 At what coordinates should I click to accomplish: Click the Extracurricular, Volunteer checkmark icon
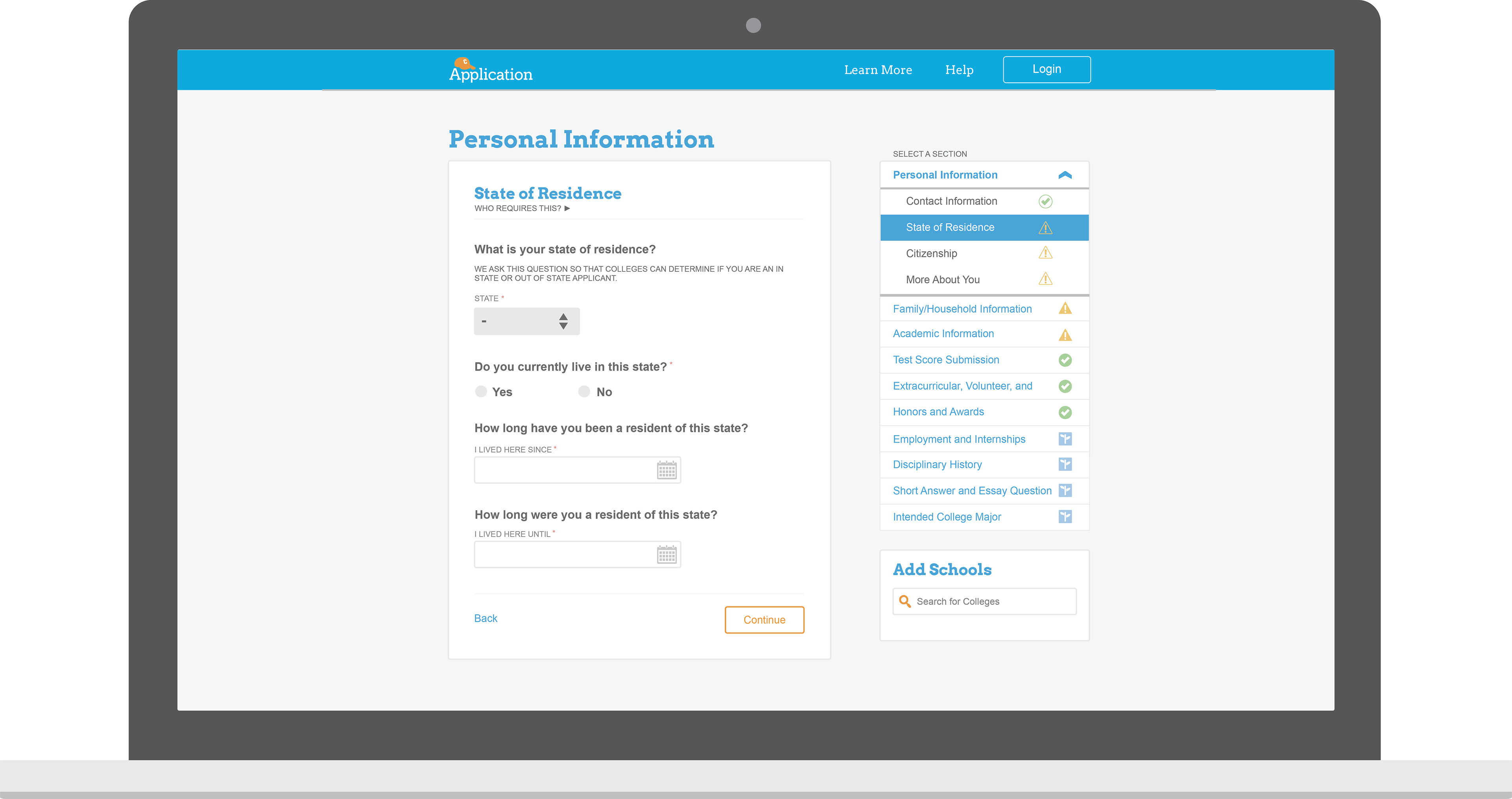[x=1065, y=386]
